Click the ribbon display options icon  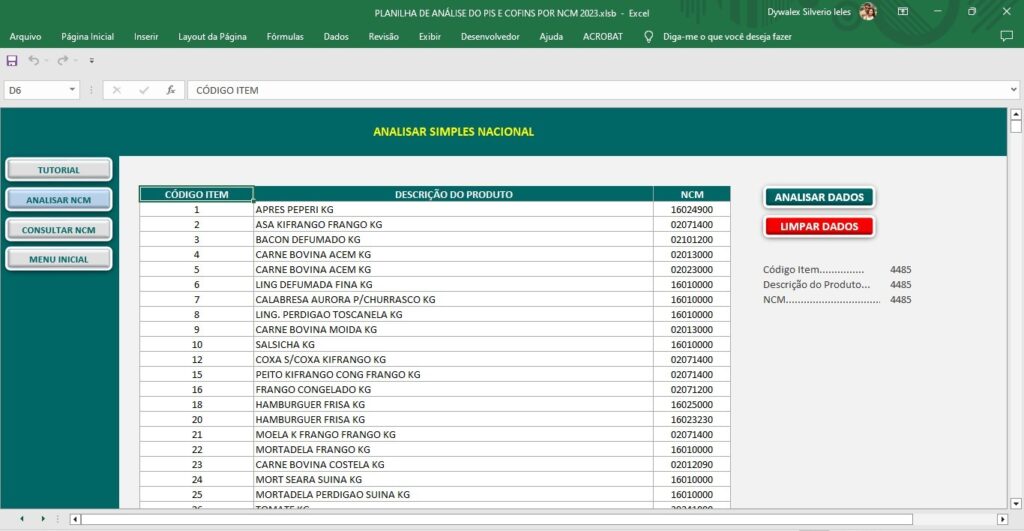pos(903,12)
